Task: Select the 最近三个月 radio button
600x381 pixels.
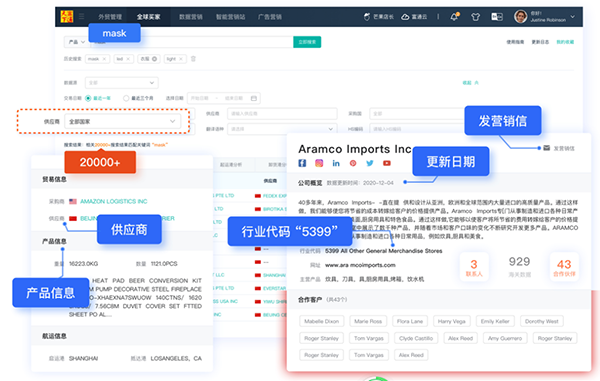Action: coord(126,98)
